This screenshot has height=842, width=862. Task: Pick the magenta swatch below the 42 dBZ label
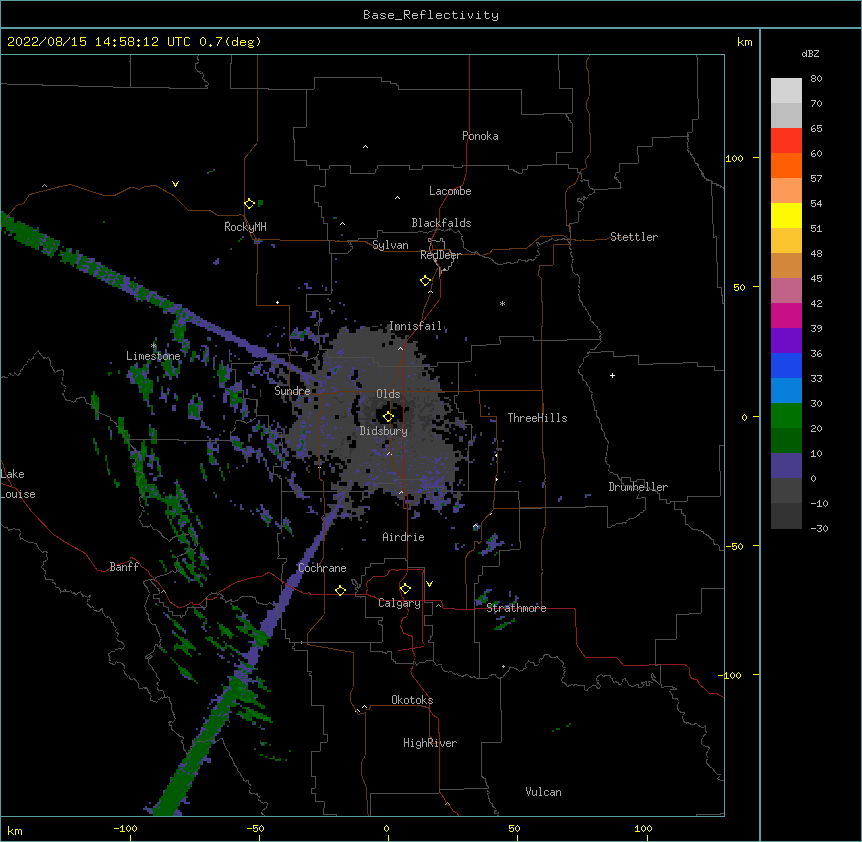coord(786,315)
